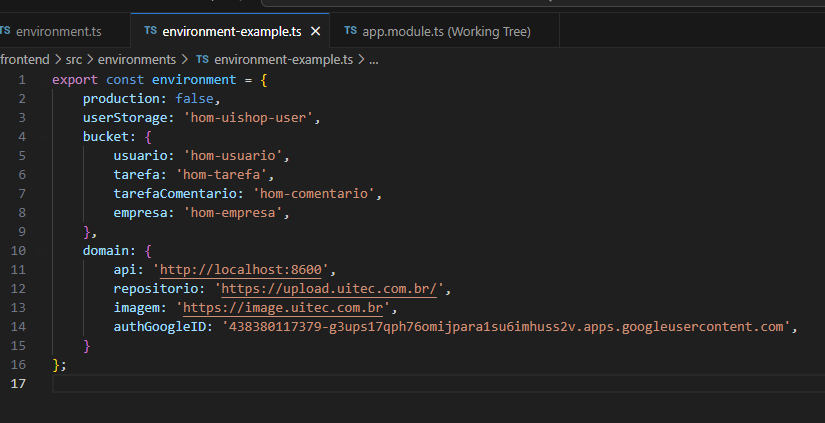Click line number 10 in the gutter
825x423 pixels.
tap(18, 251)
